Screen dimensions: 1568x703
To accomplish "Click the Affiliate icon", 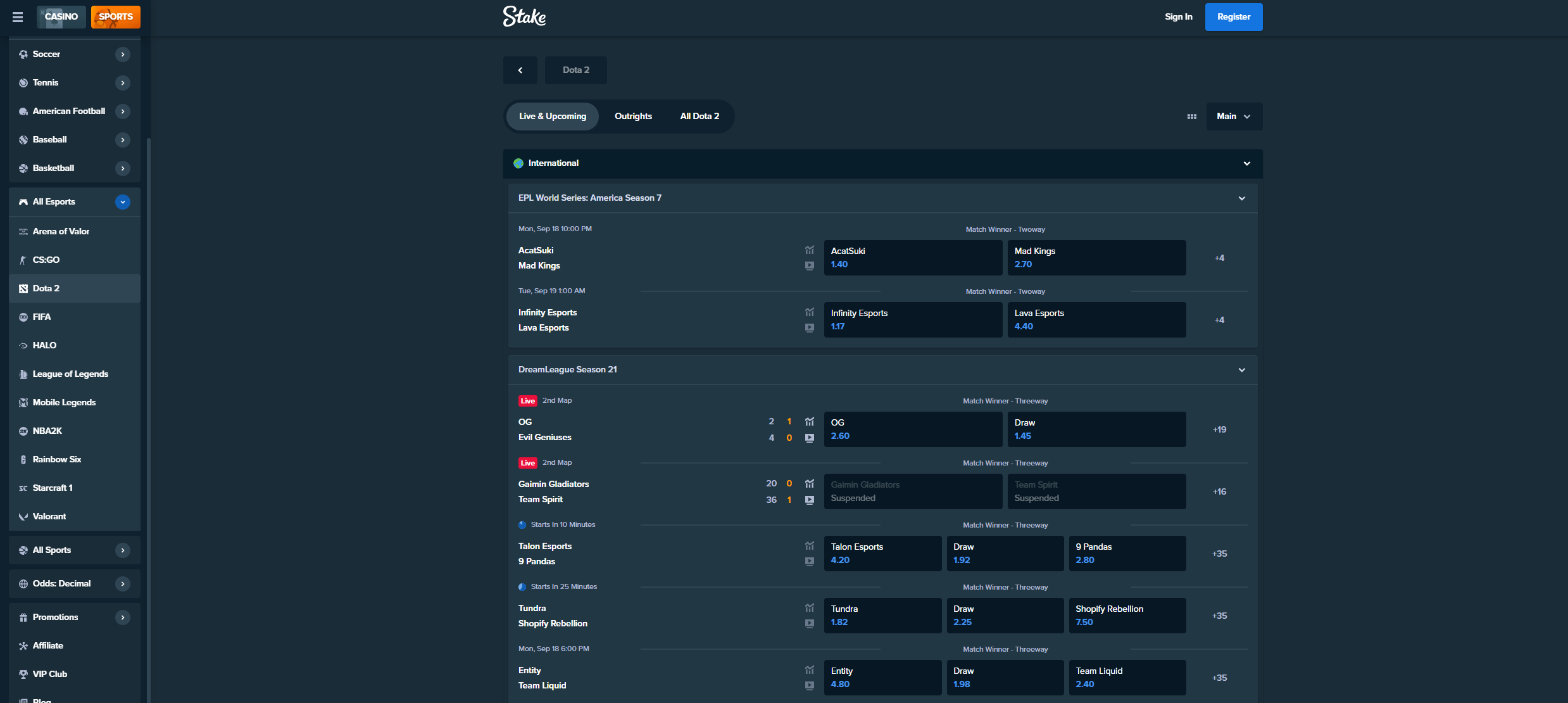I will pyautogui.click(x=23, y=646).
